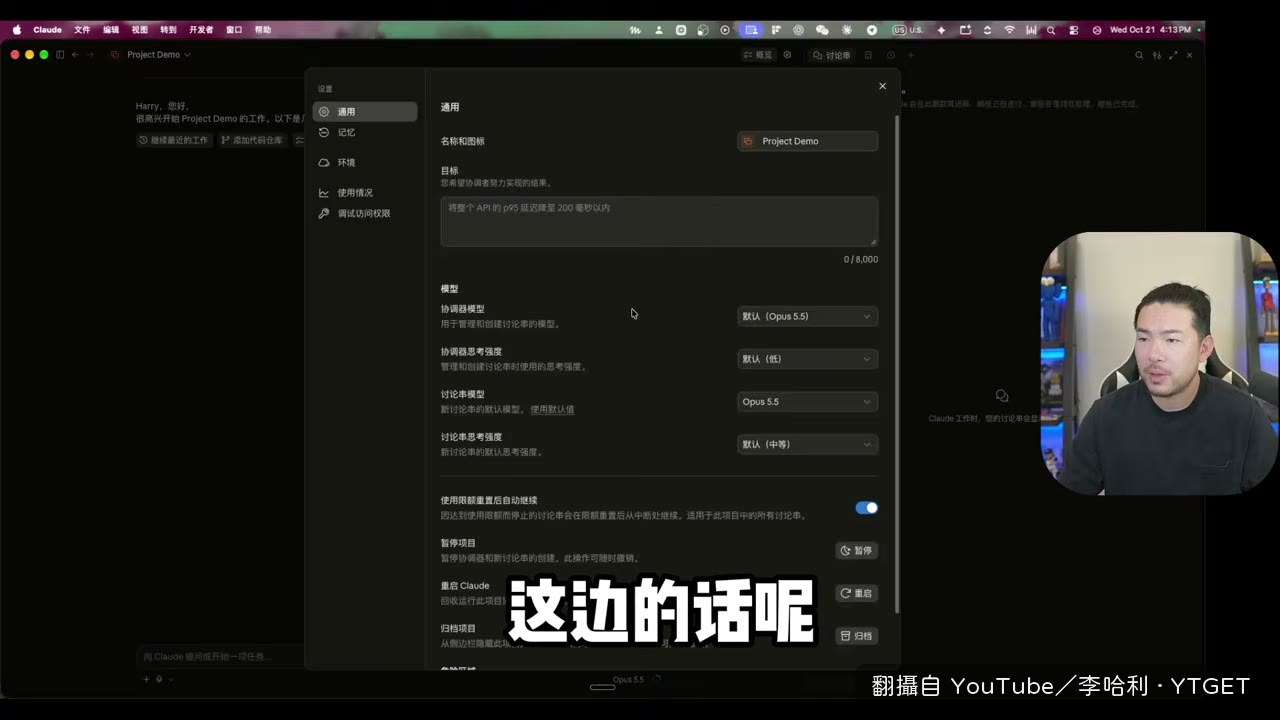
Task: Click the 使用默认值 link under 讨论串模型
Action: point(552,410)
